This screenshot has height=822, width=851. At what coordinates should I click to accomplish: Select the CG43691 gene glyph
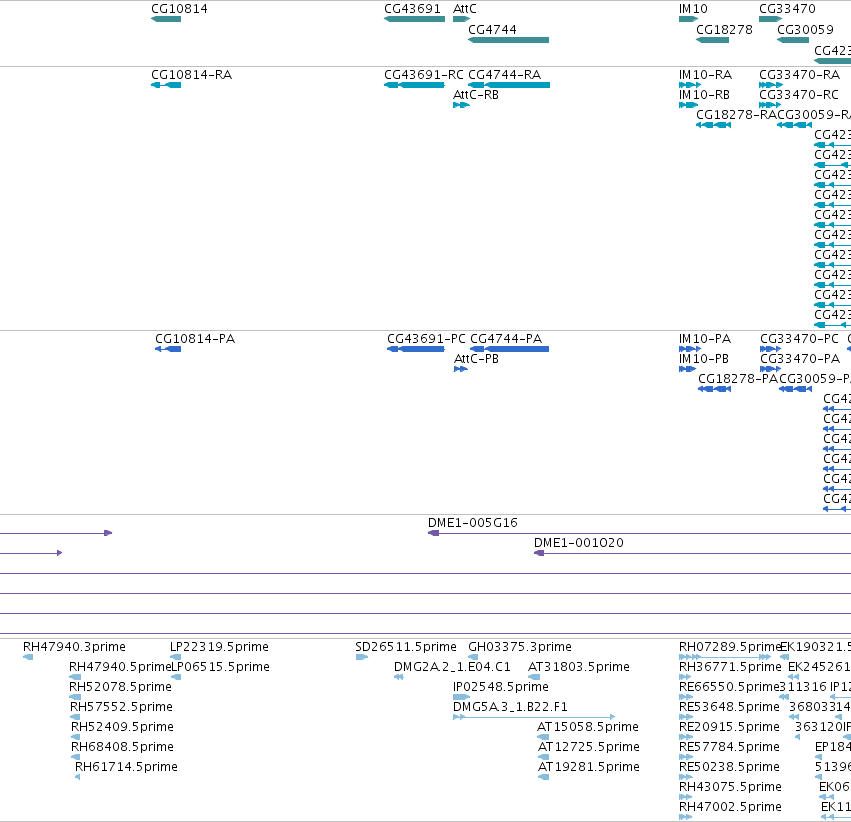pyautogui.click(x=415, y=19)
